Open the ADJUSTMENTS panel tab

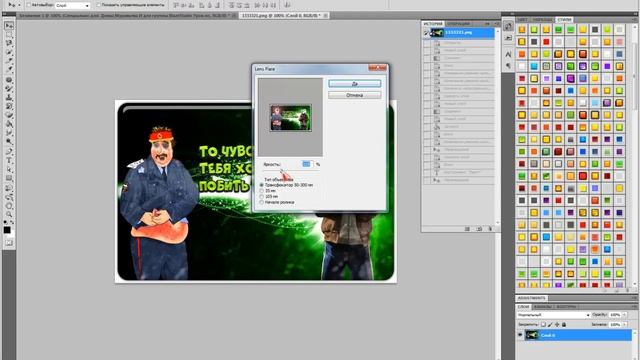[532, 298]
